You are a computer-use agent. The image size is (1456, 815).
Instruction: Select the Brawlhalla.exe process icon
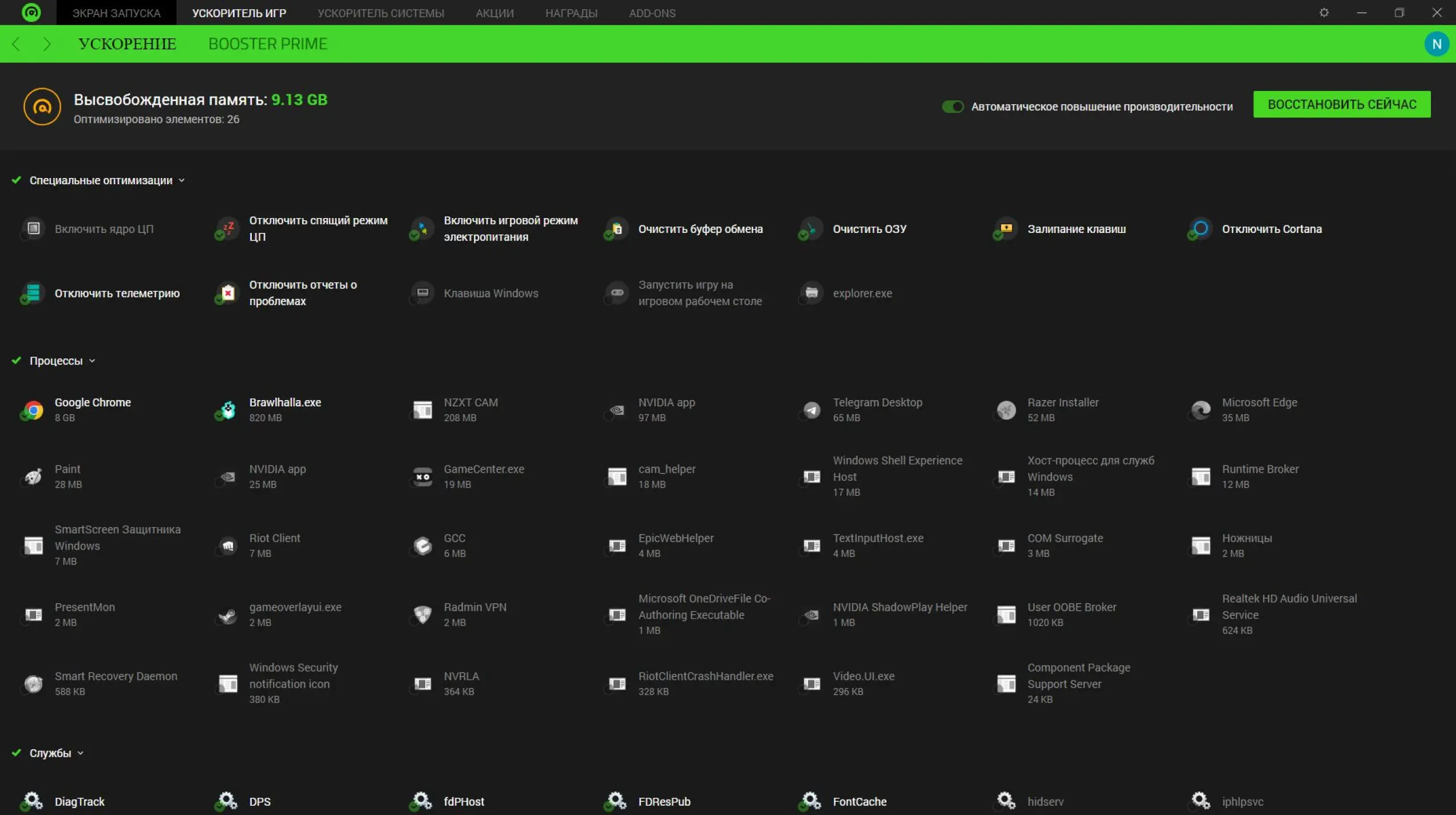click(228, 410)
